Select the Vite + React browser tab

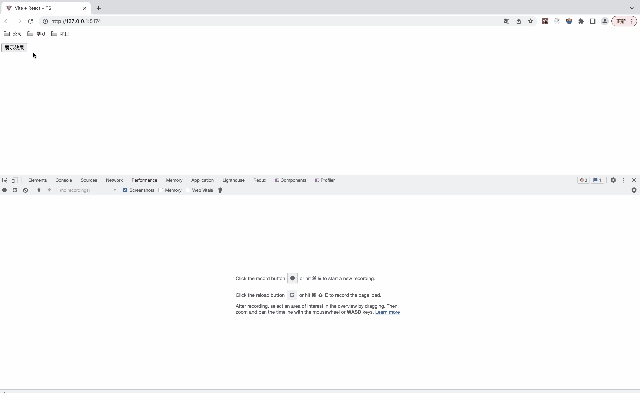pos(46,8)
